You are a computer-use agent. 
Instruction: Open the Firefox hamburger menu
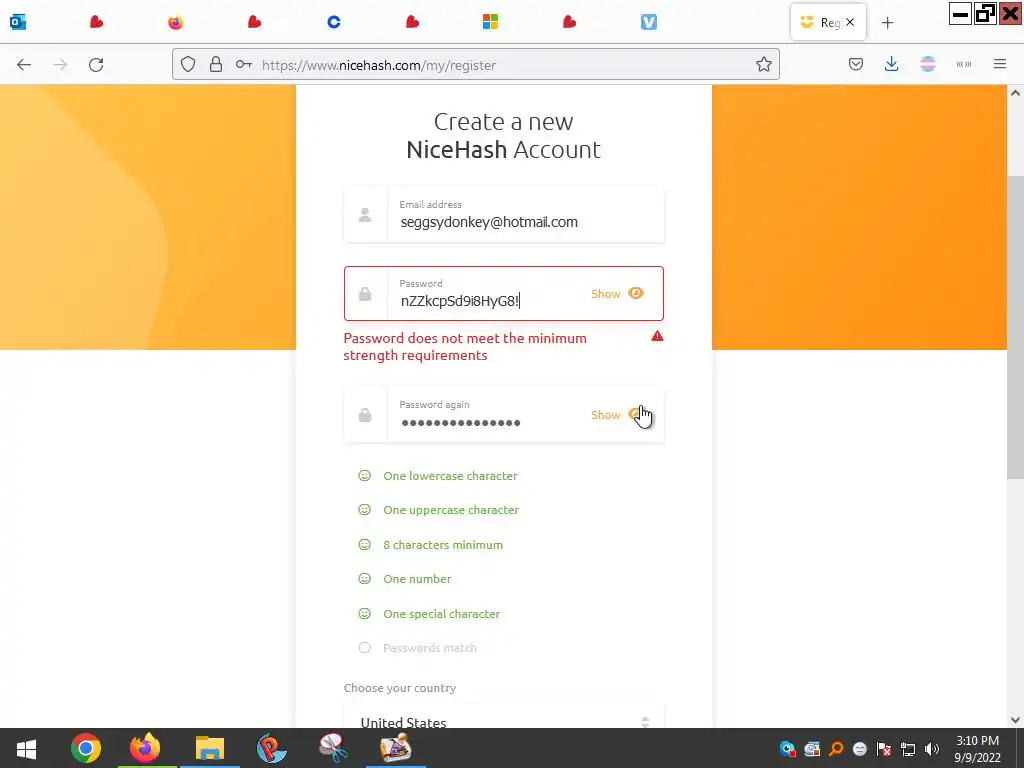coord(1000,64)
